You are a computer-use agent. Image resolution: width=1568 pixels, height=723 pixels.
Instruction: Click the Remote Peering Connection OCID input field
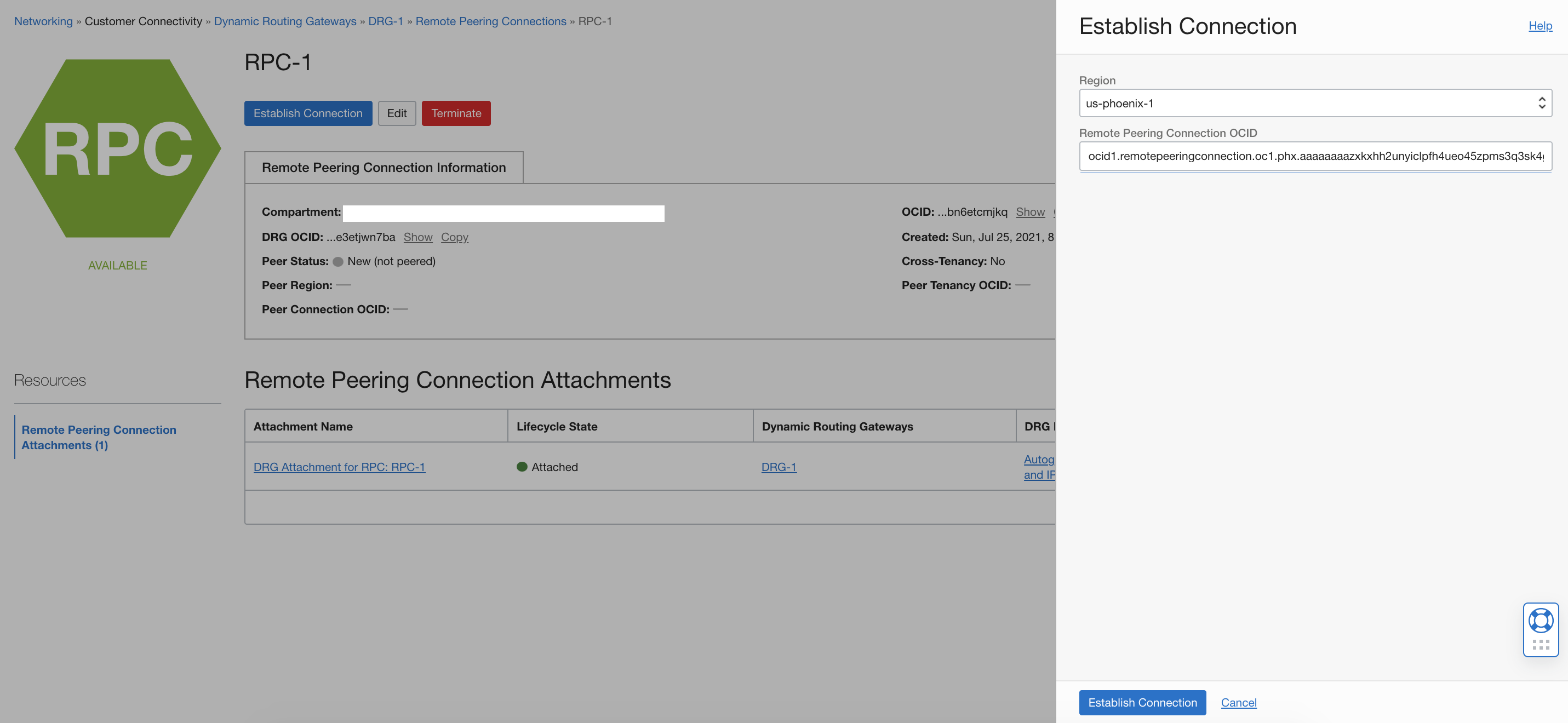(x=1315, y=157)
